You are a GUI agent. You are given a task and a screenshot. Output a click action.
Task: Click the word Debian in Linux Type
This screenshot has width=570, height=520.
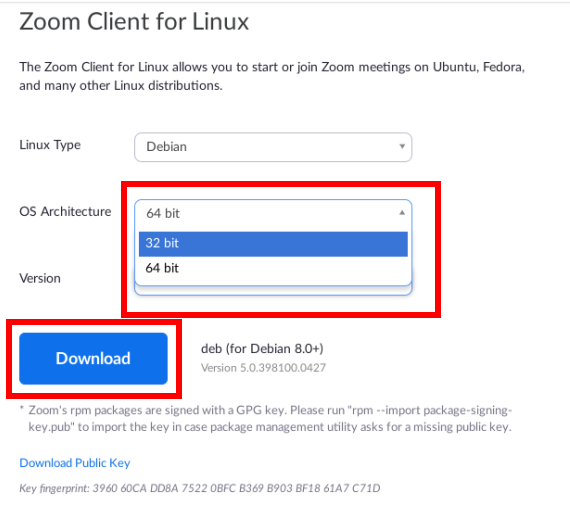166,147
